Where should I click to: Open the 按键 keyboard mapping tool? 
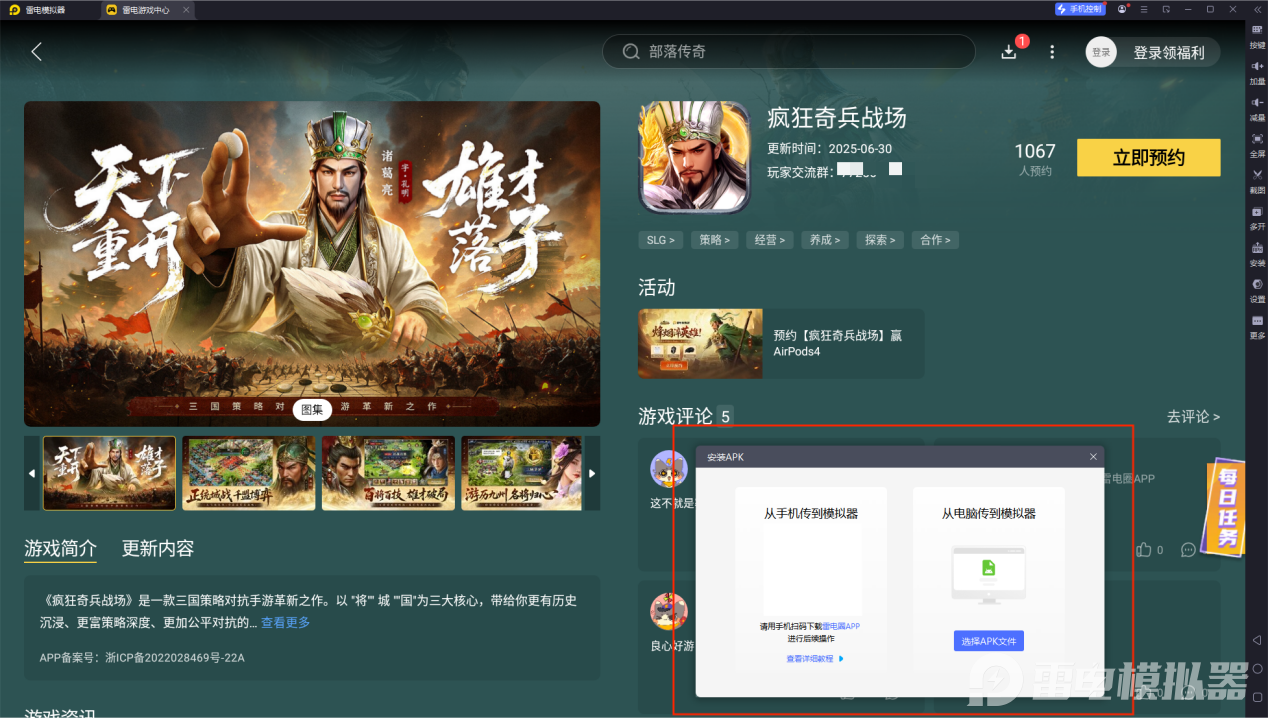(1257, 35)
